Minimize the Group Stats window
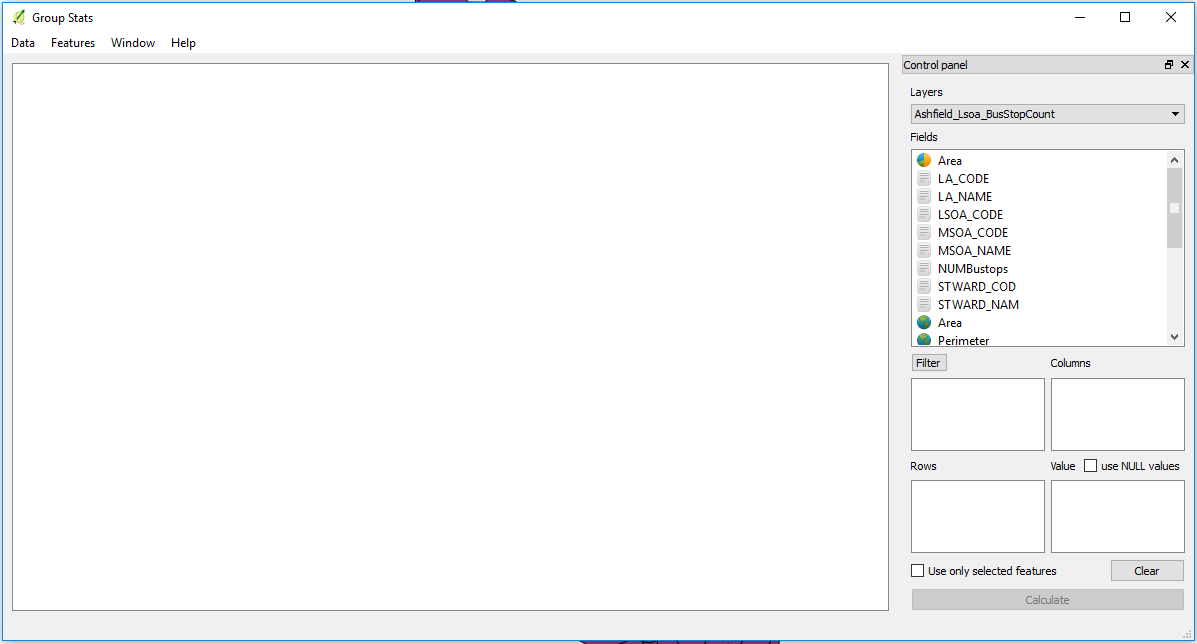The width and height of the screenshot is (1197, 644). coord(1079,17)
